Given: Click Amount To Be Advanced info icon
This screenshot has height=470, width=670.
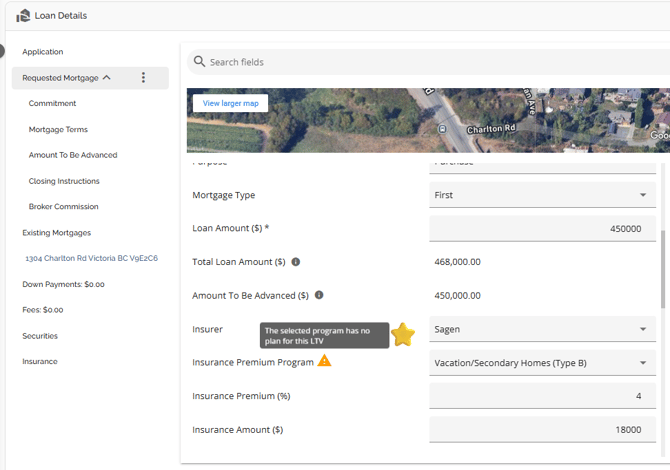Looking at the screenshot, I should coord(319,295).
